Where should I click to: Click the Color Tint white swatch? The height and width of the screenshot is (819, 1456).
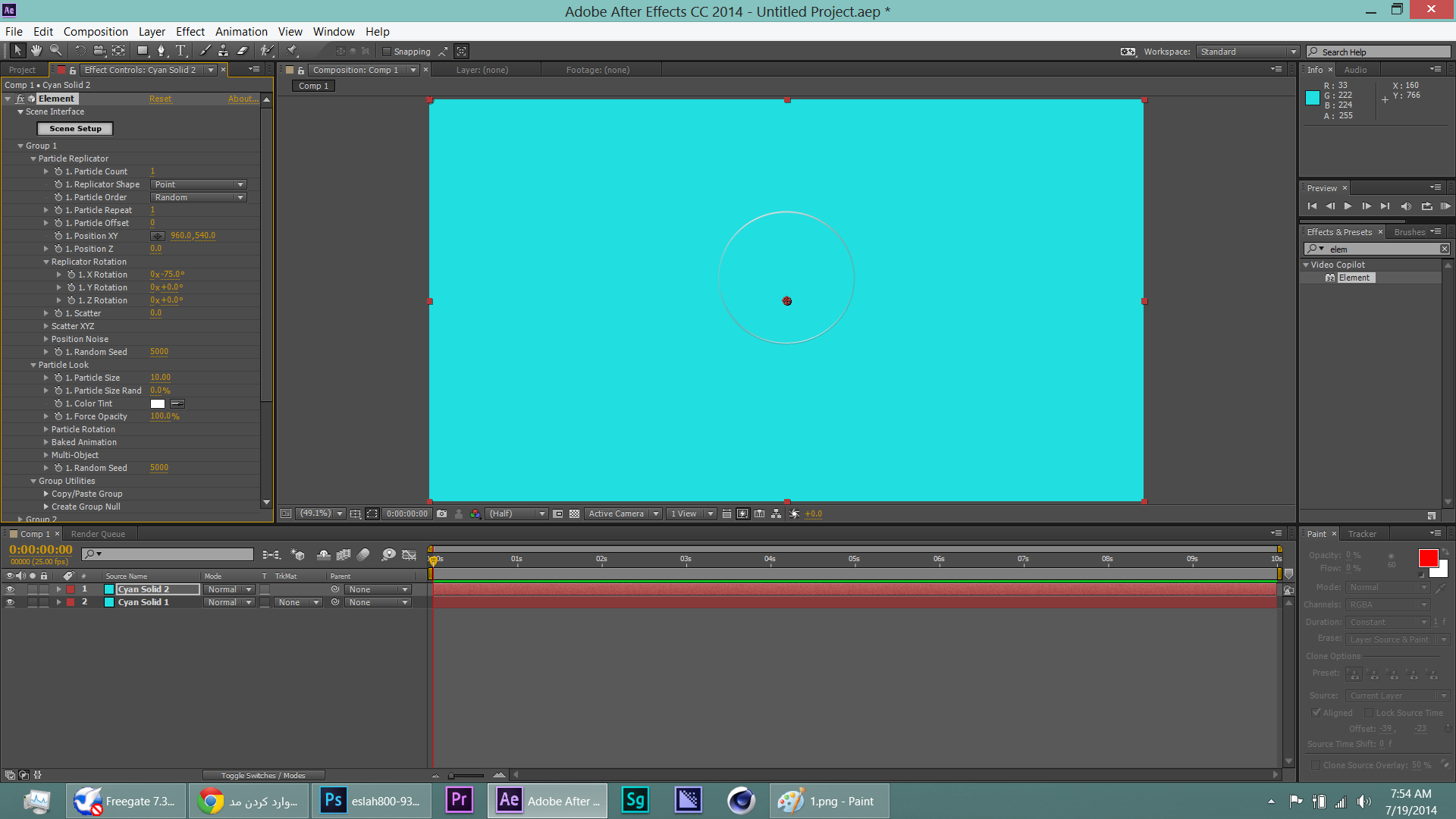click(x=157, y=403)
